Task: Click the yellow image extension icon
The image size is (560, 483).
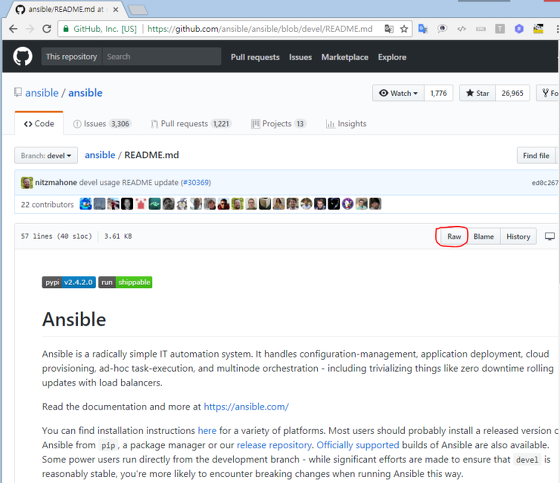Action: [538, 29]
